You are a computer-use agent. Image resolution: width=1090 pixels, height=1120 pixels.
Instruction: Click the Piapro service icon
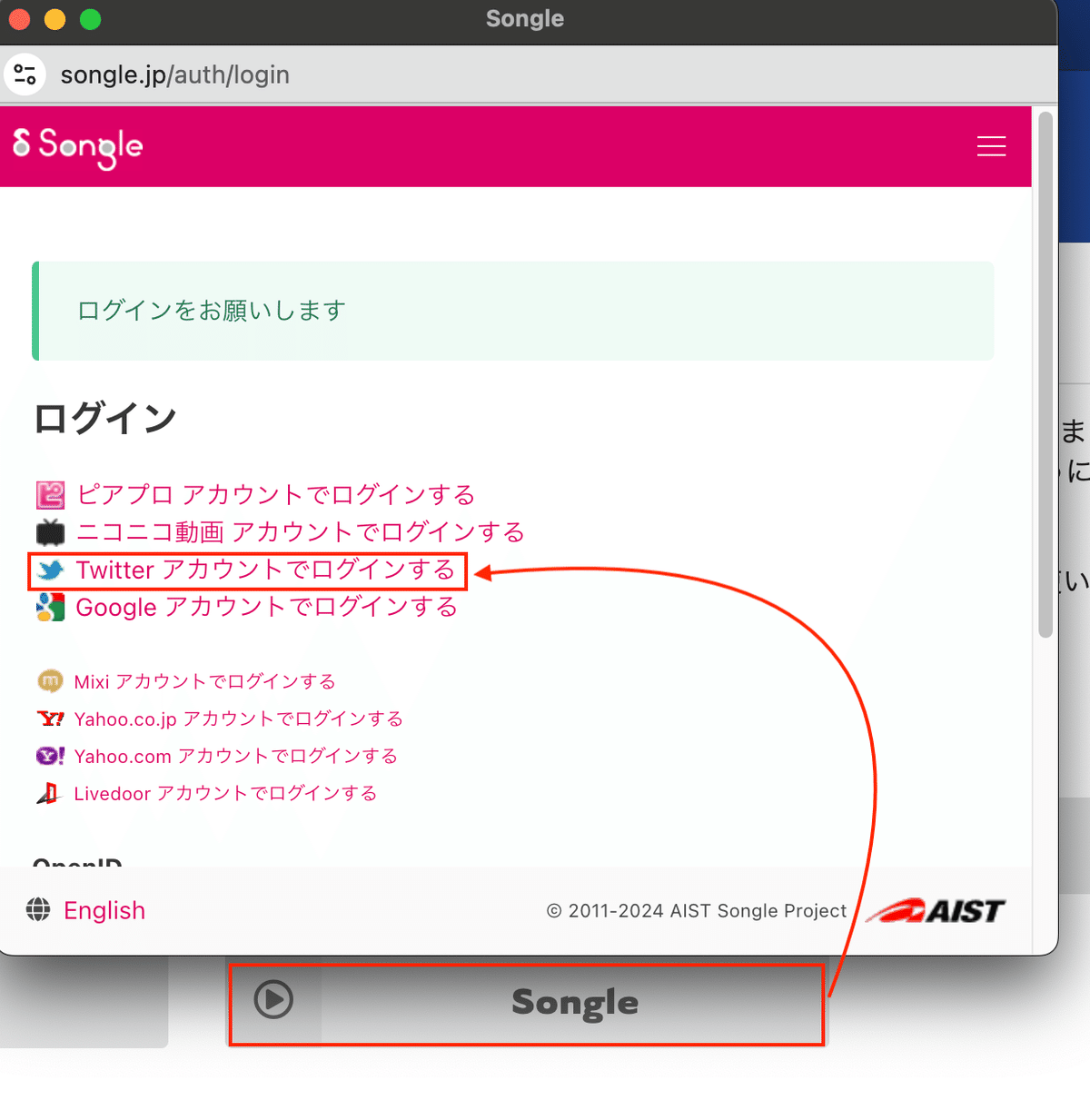tap(50, 495)
